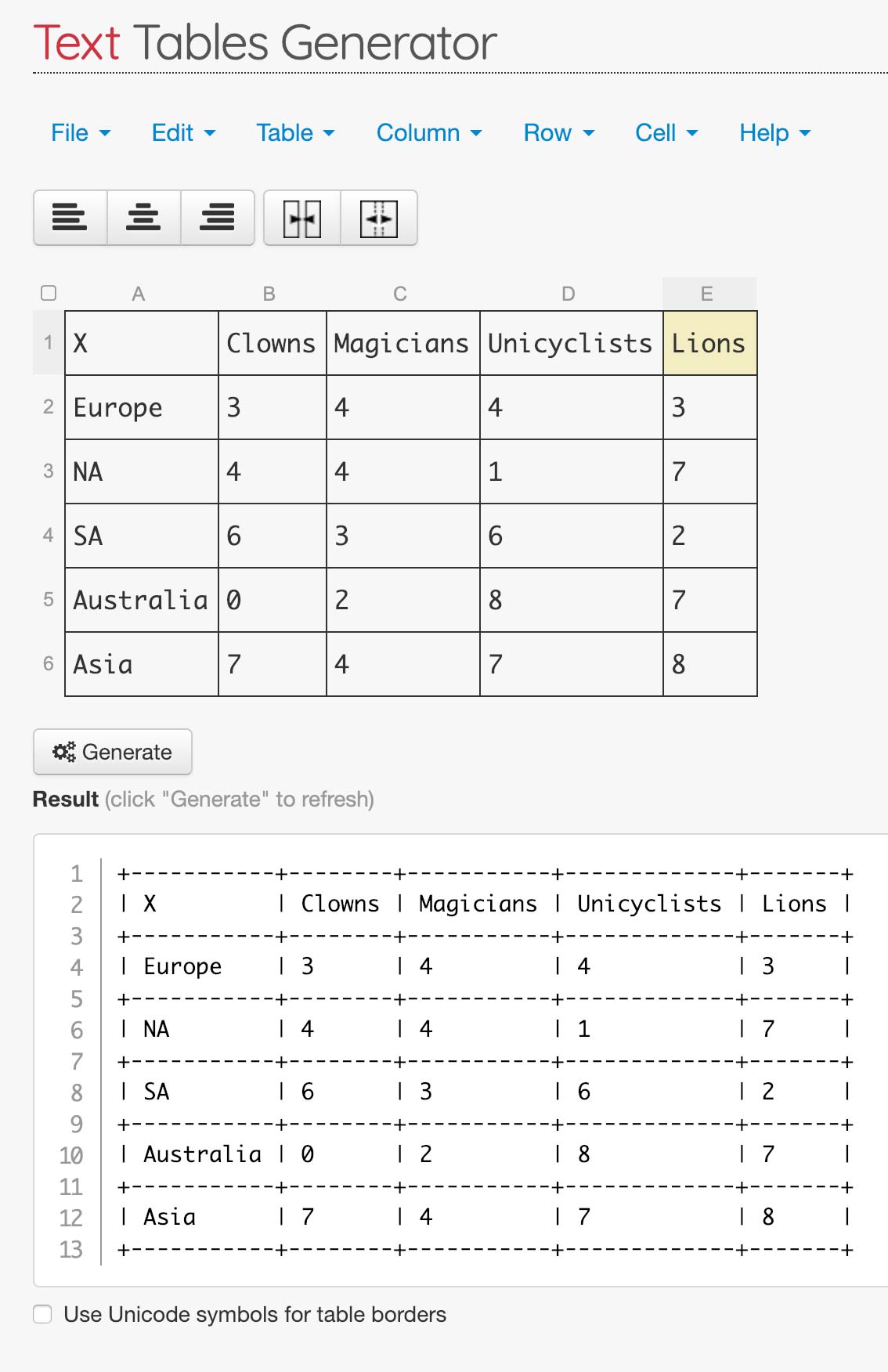Image resolution: width=888 pixels, height=1372 pixels.
Task: Click the Generate button
Action: click(x=112, y=751)
